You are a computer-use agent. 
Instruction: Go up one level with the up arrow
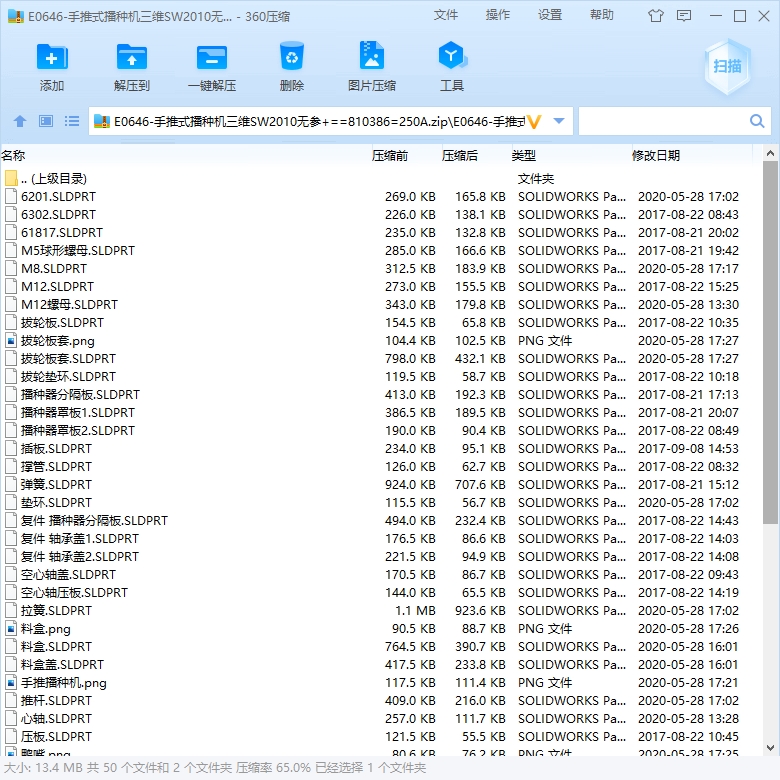coord(20,121)
